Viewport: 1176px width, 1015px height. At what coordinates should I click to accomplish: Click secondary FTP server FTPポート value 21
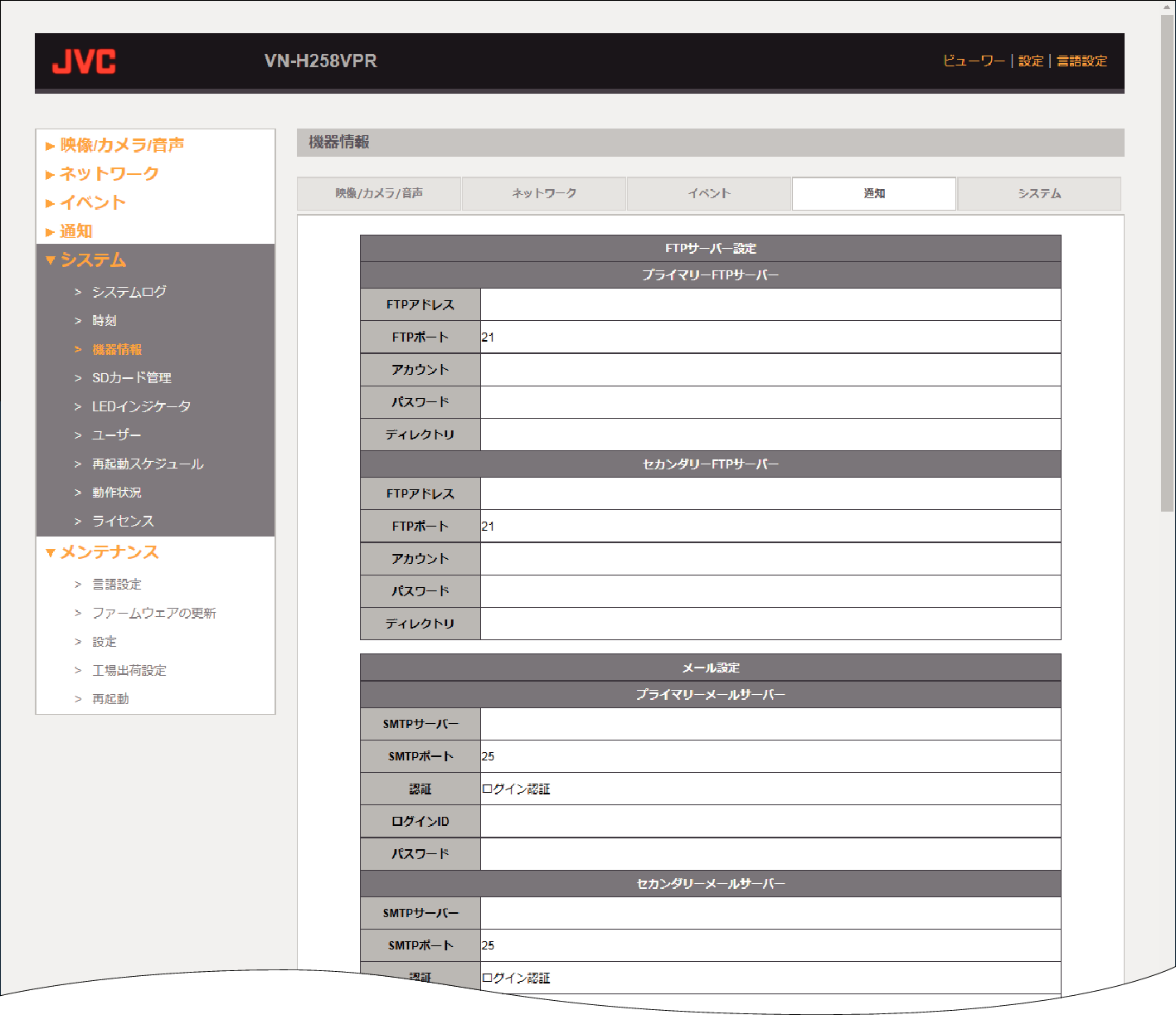[x=488, y=527]
